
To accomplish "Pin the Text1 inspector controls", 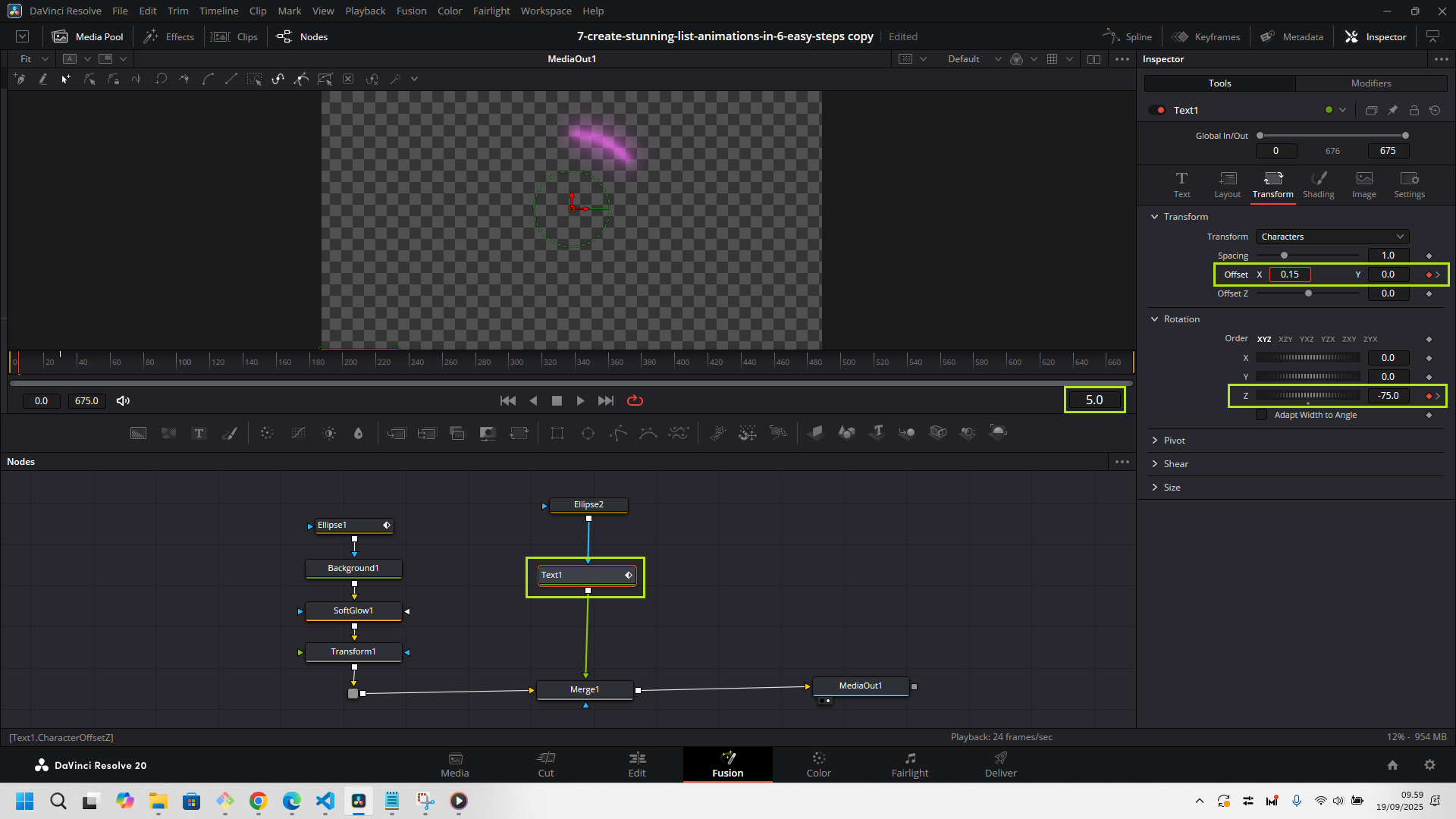I will pyautogui.click(x=1392, y=110).
